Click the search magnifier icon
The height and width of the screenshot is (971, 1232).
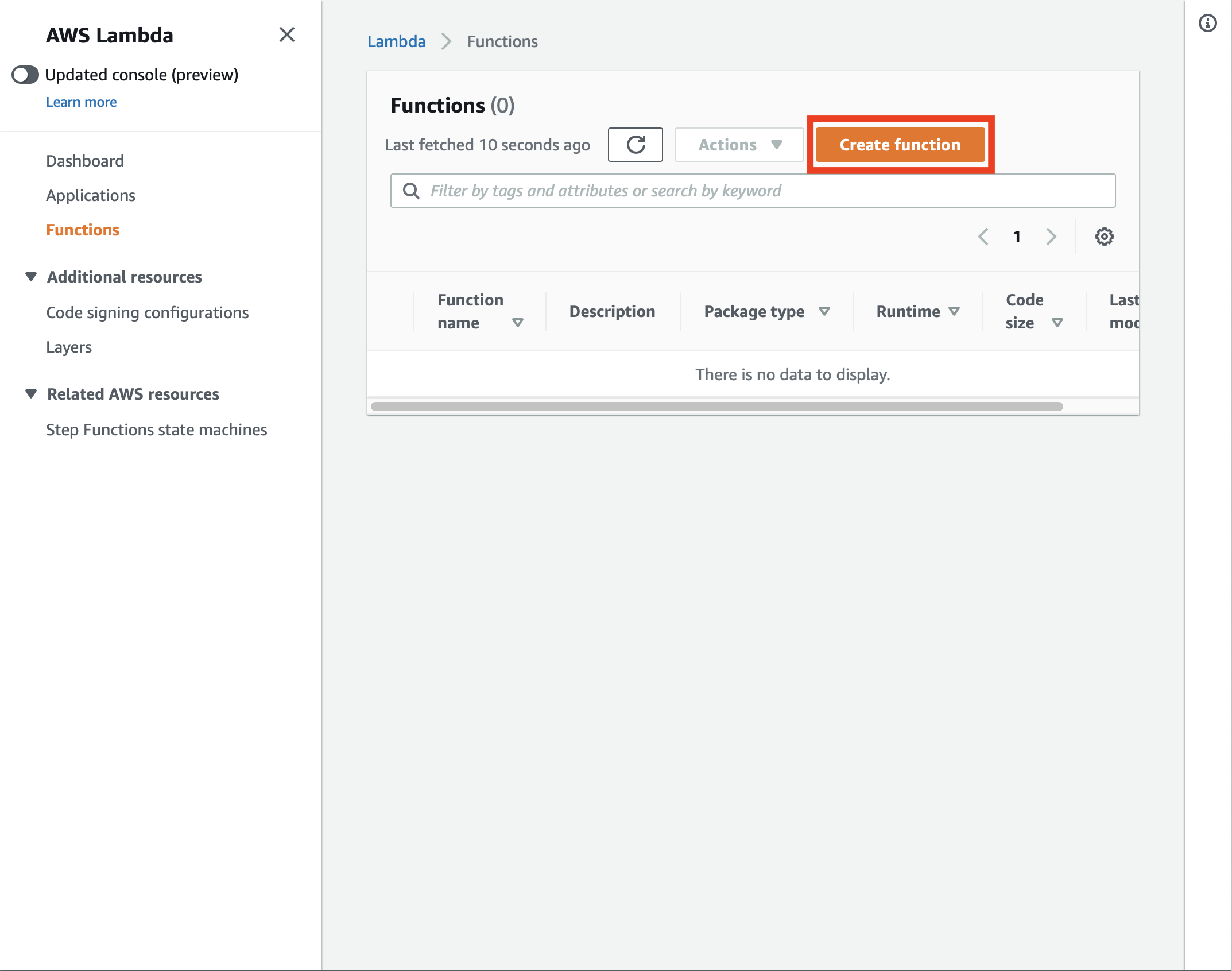point(411,191)
